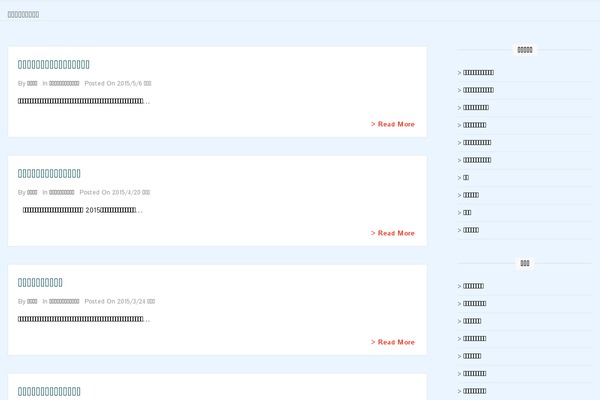The image size is (600, 400).
Task: Click the author name on the 2015/4/20 post
Action: [32, 193]
